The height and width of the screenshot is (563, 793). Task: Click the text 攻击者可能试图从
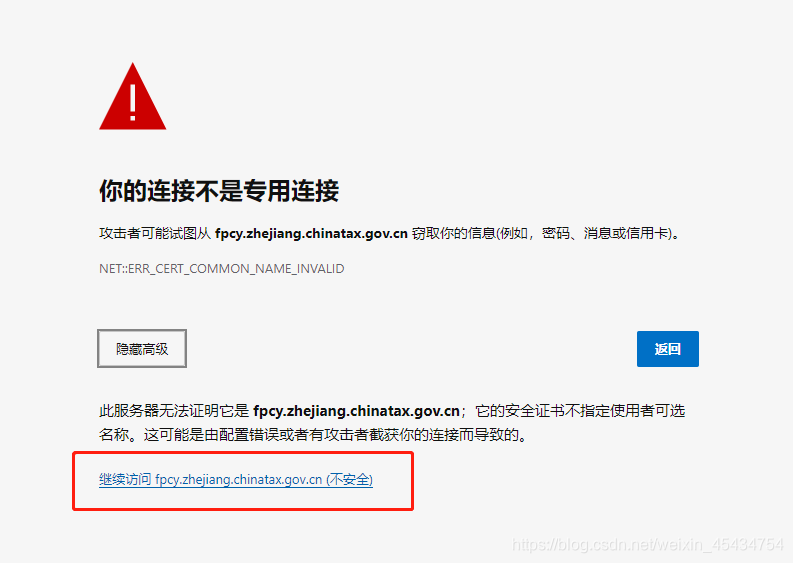155,234
